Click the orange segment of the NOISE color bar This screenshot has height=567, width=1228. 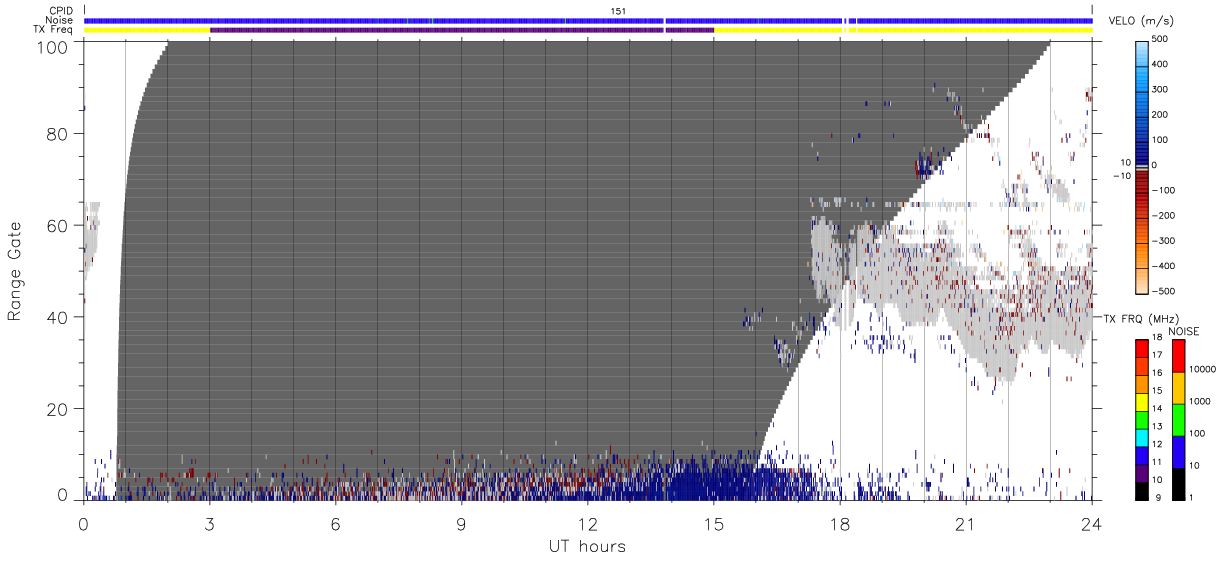pyautogui.click(x=1178, y=388)
